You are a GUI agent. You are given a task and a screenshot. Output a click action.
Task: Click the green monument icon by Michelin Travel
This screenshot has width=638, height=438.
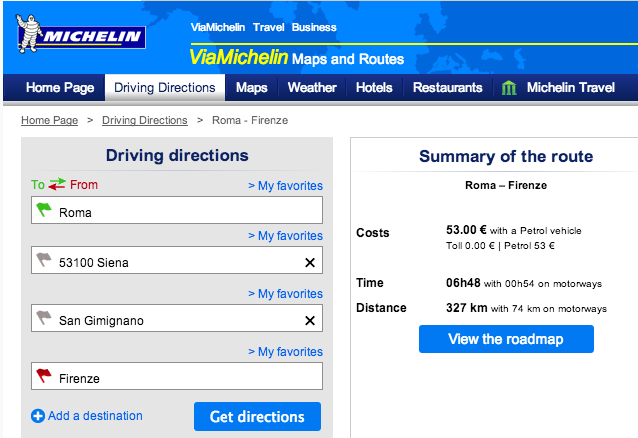pyautogui.click(x=509, y=88)
